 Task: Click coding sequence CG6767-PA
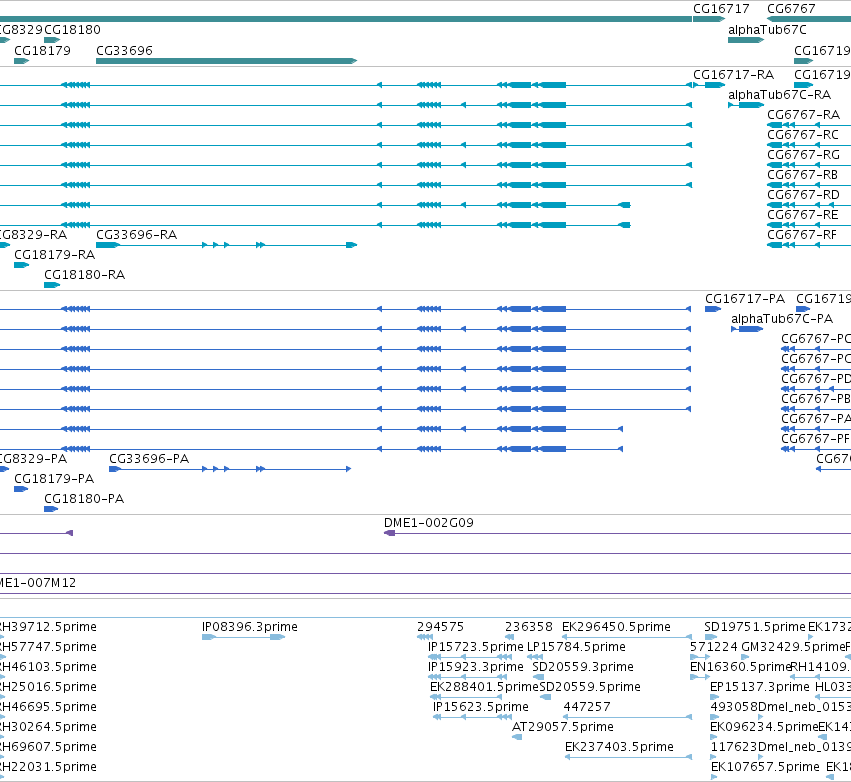(x=816, y=419)
